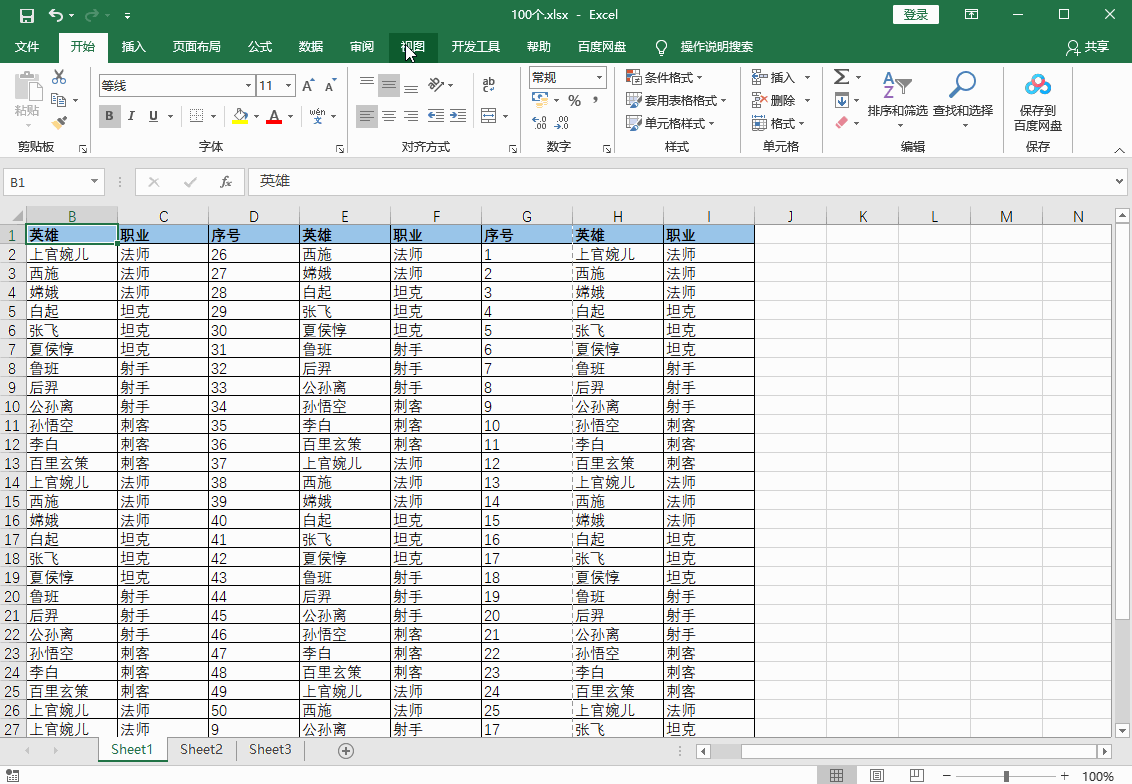Click the Format Painter brush icon
The height and width of the screenshot is (784, 1132).
[59, 123]
